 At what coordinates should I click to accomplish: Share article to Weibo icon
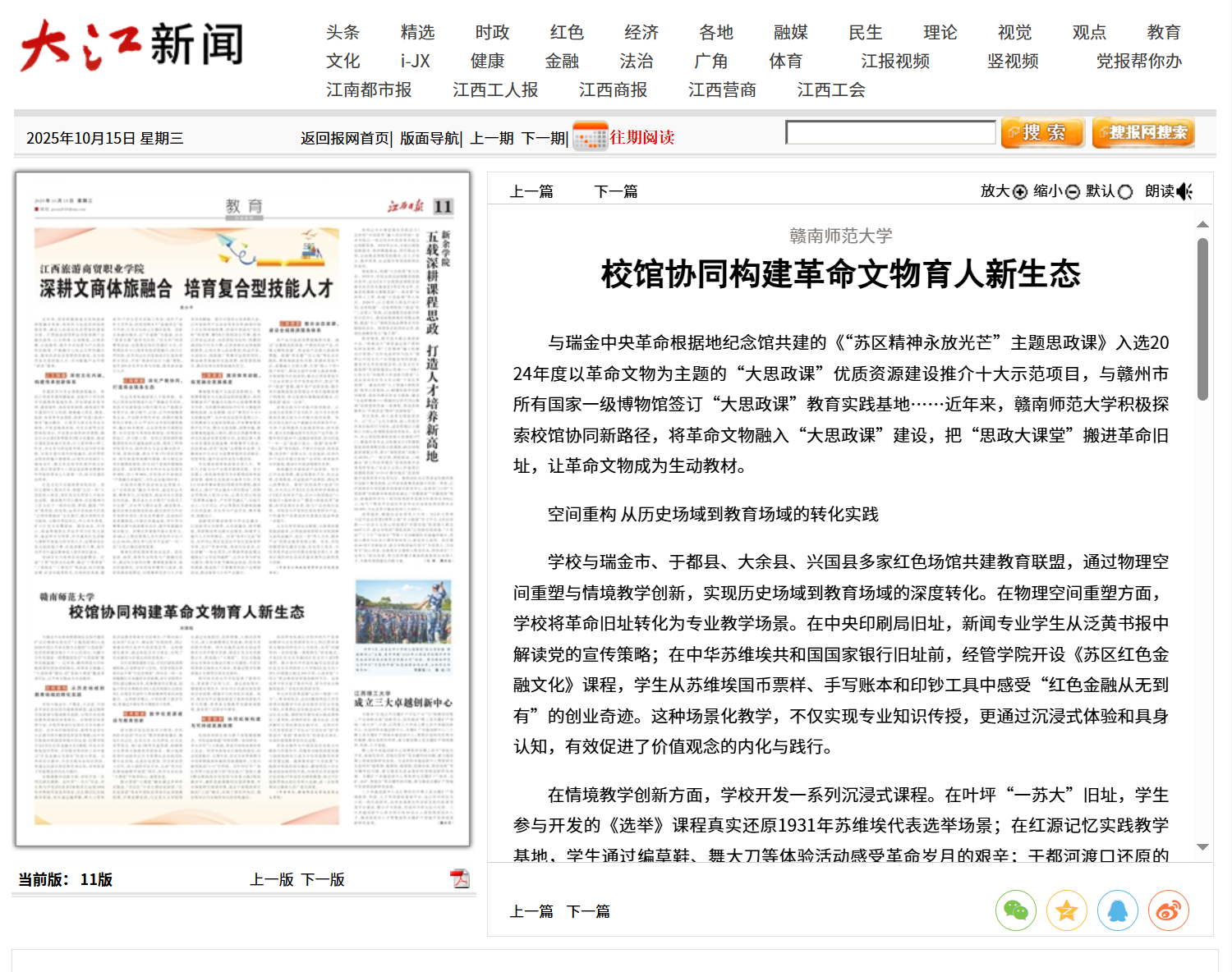[x=1168, y=910]
